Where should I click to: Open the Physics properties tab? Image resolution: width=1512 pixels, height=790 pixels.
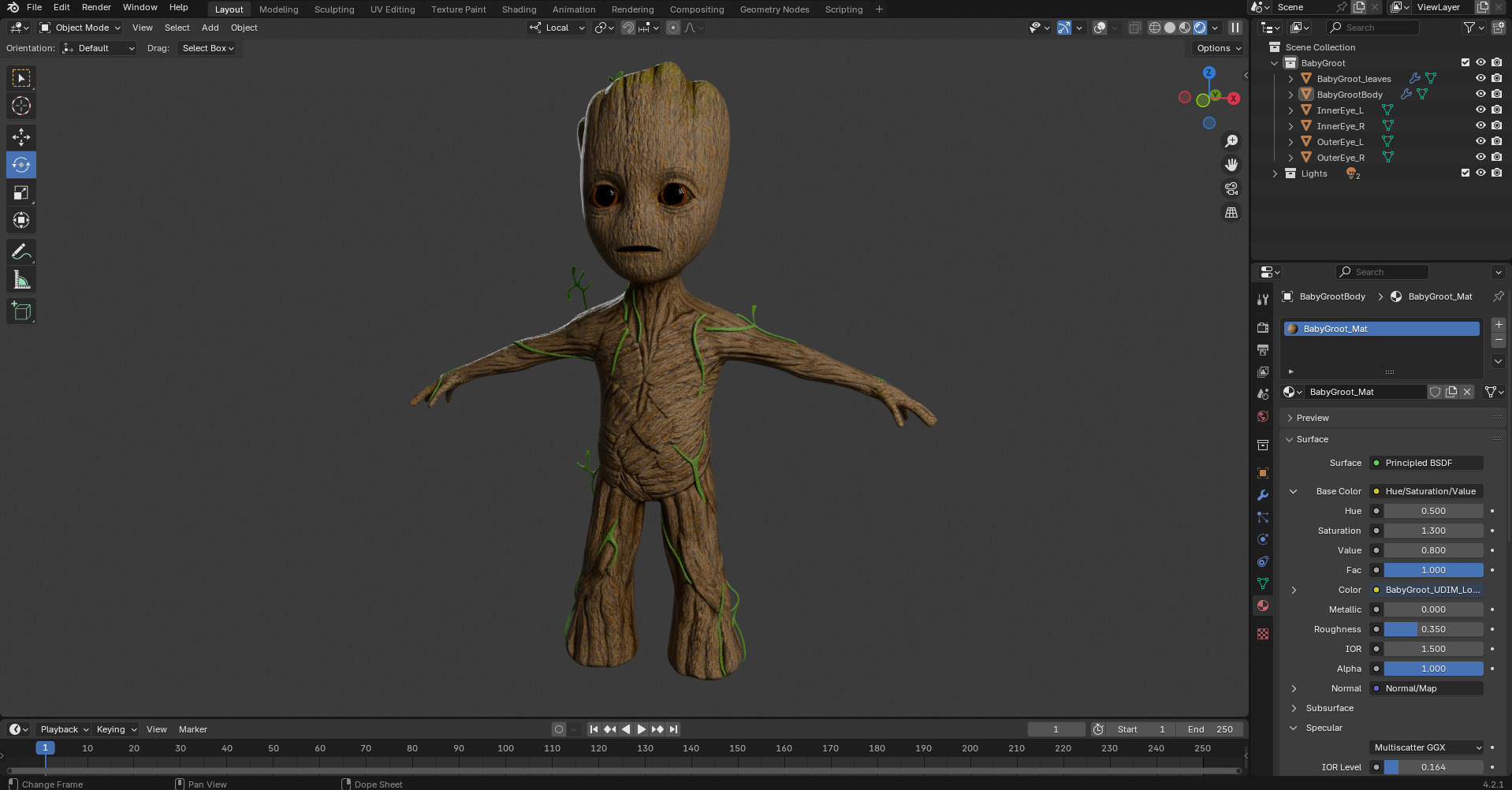tap(1263, 539)
